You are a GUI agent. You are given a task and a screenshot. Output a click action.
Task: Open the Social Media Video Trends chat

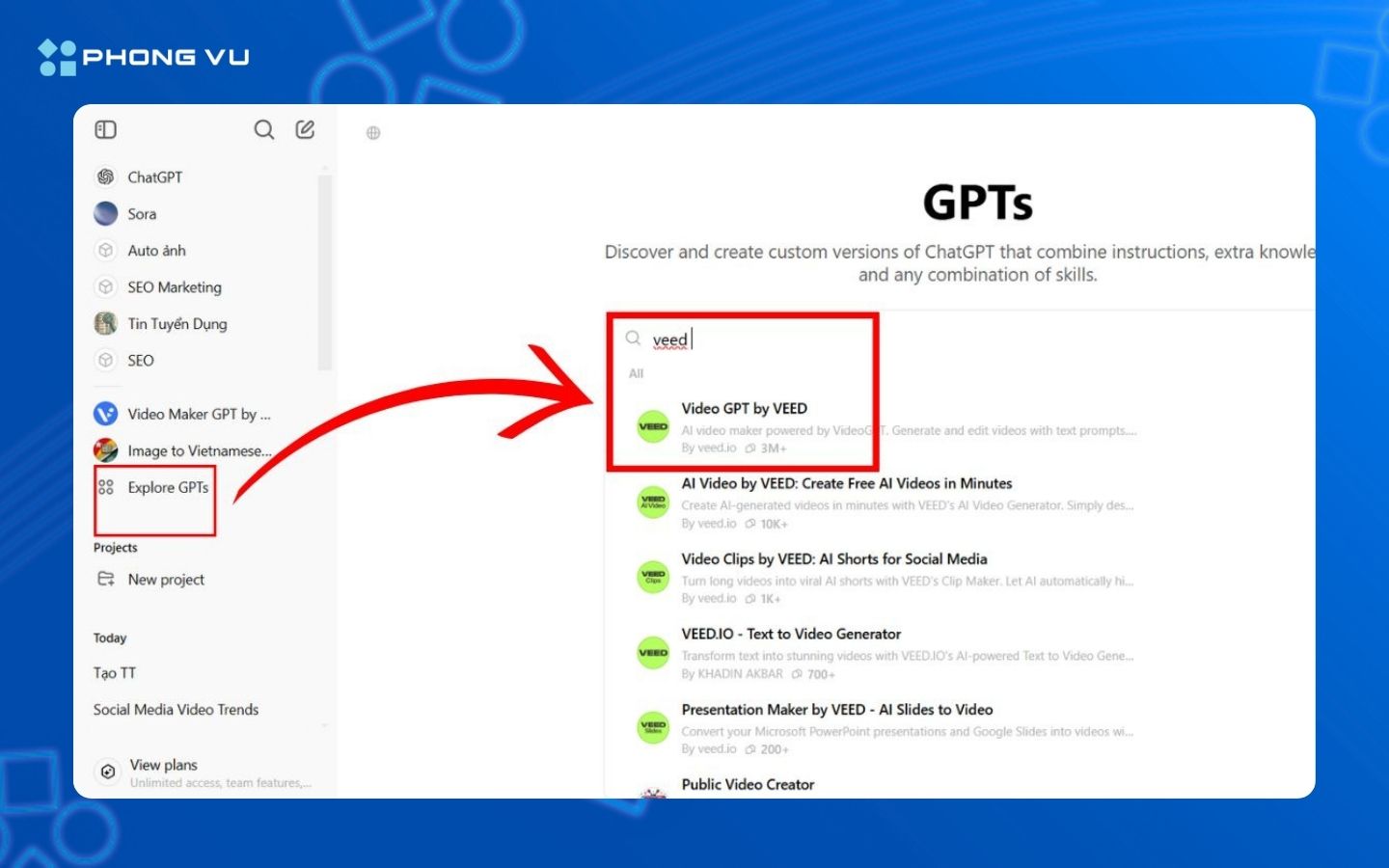[176, 710]
